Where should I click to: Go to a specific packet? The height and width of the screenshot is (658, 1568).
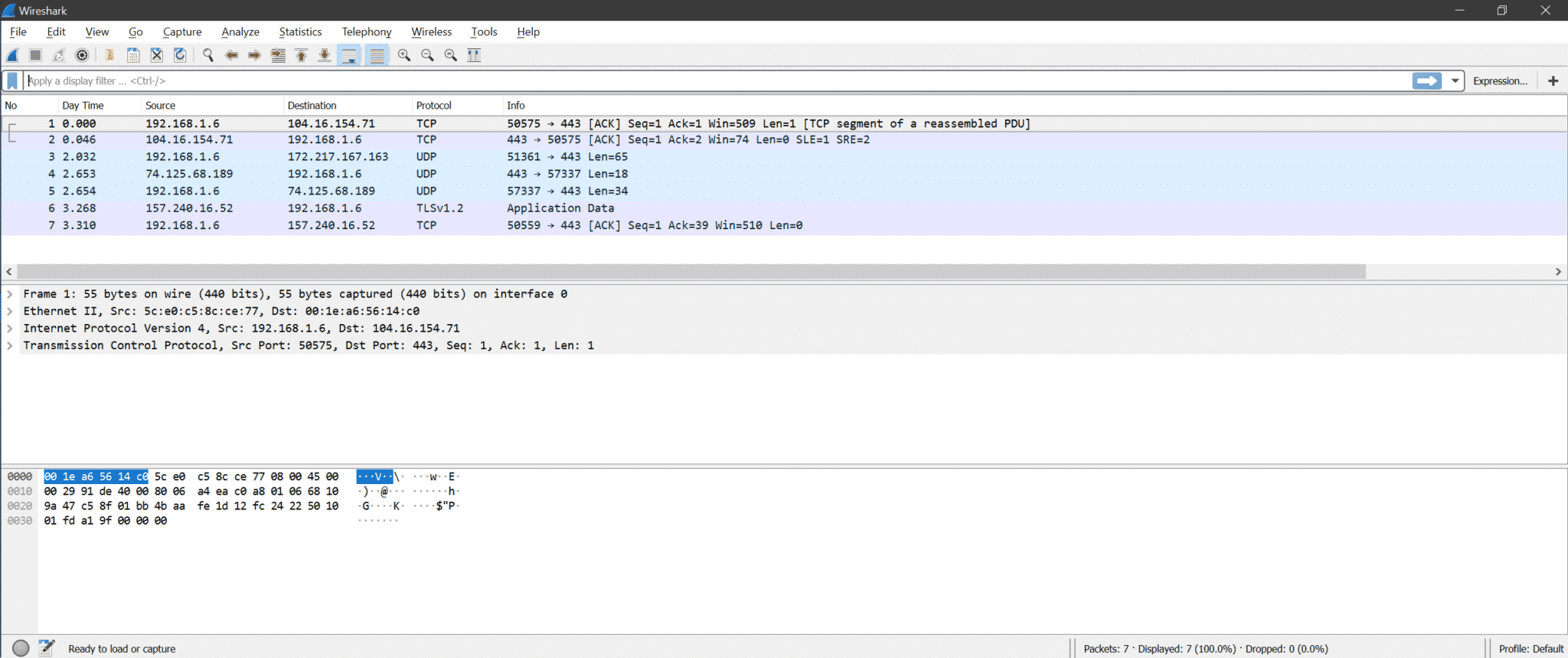(278, 55)
